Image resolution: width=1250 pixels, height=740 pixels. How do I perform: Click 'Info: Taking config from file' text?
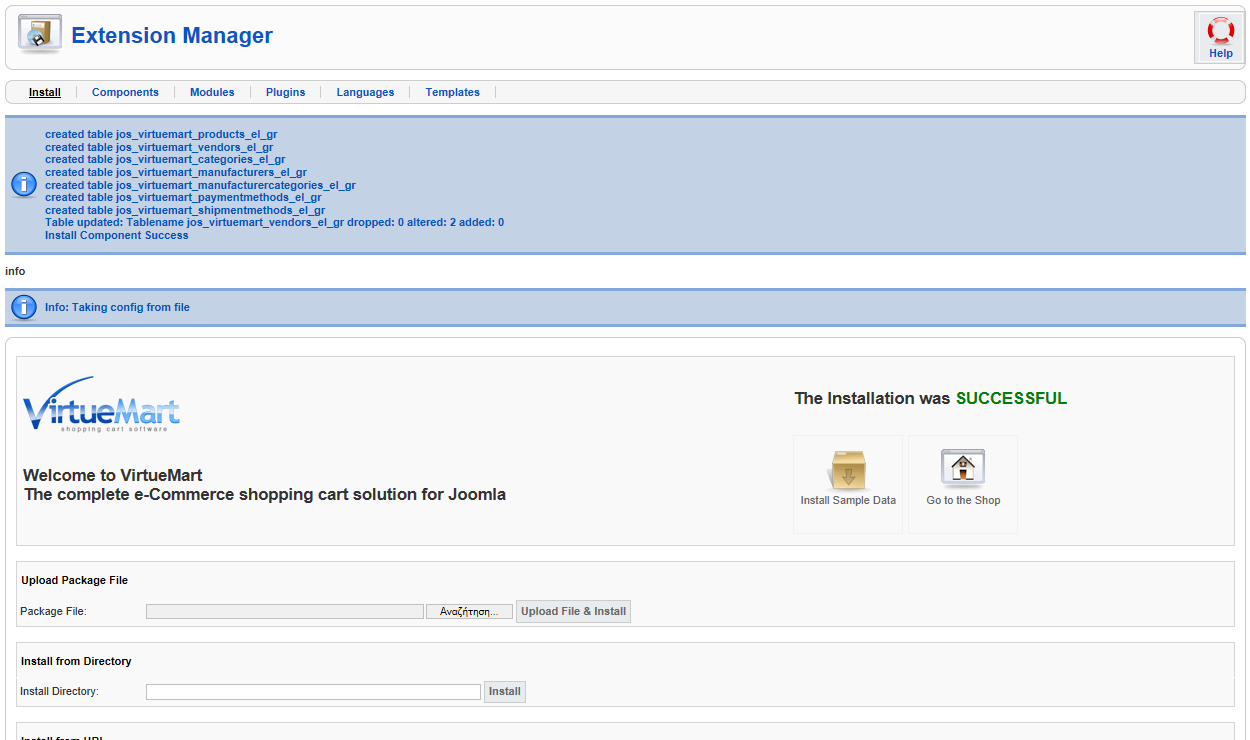[x=117, y=307]
